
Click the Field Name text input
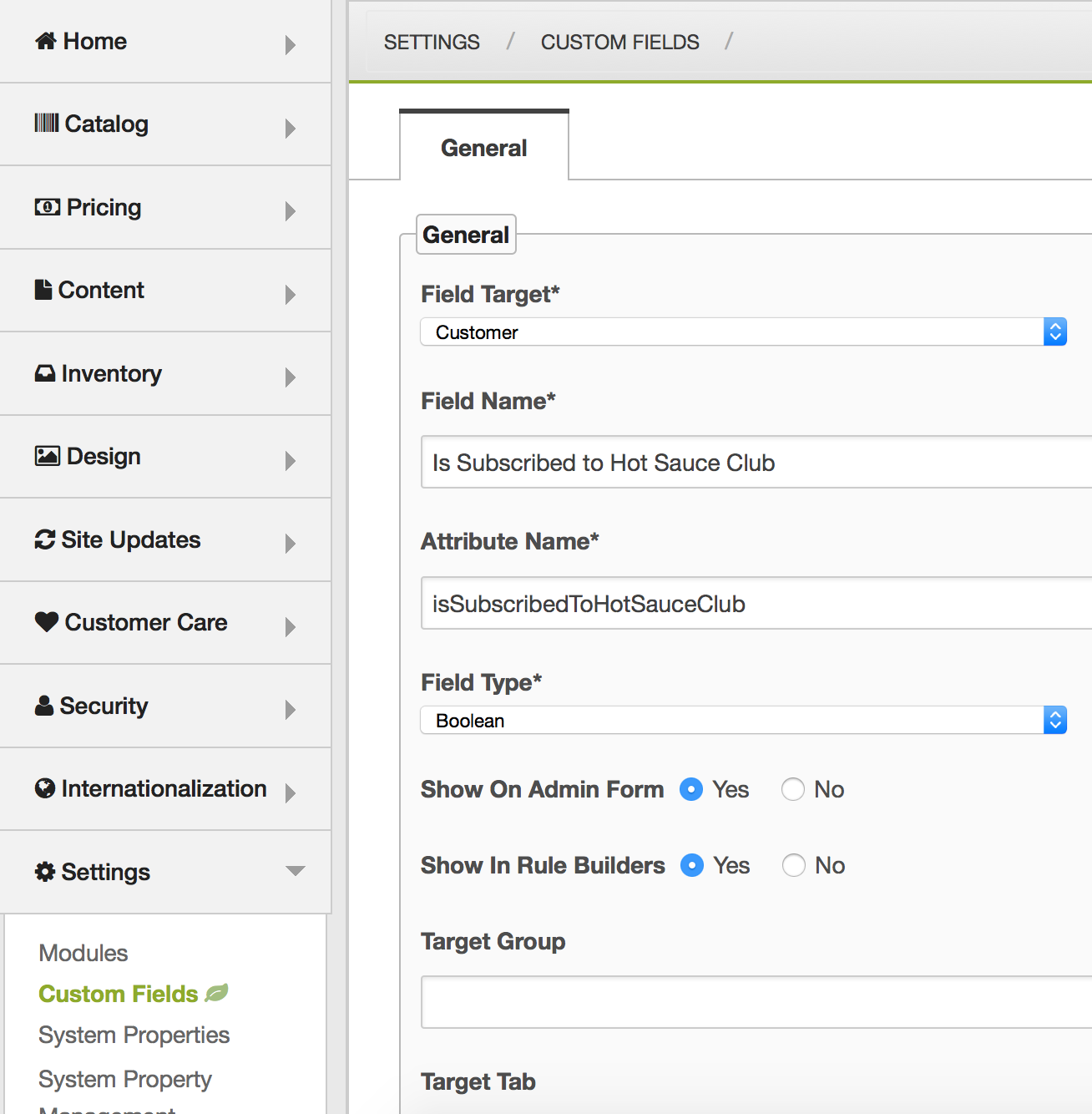coord(756,462)
